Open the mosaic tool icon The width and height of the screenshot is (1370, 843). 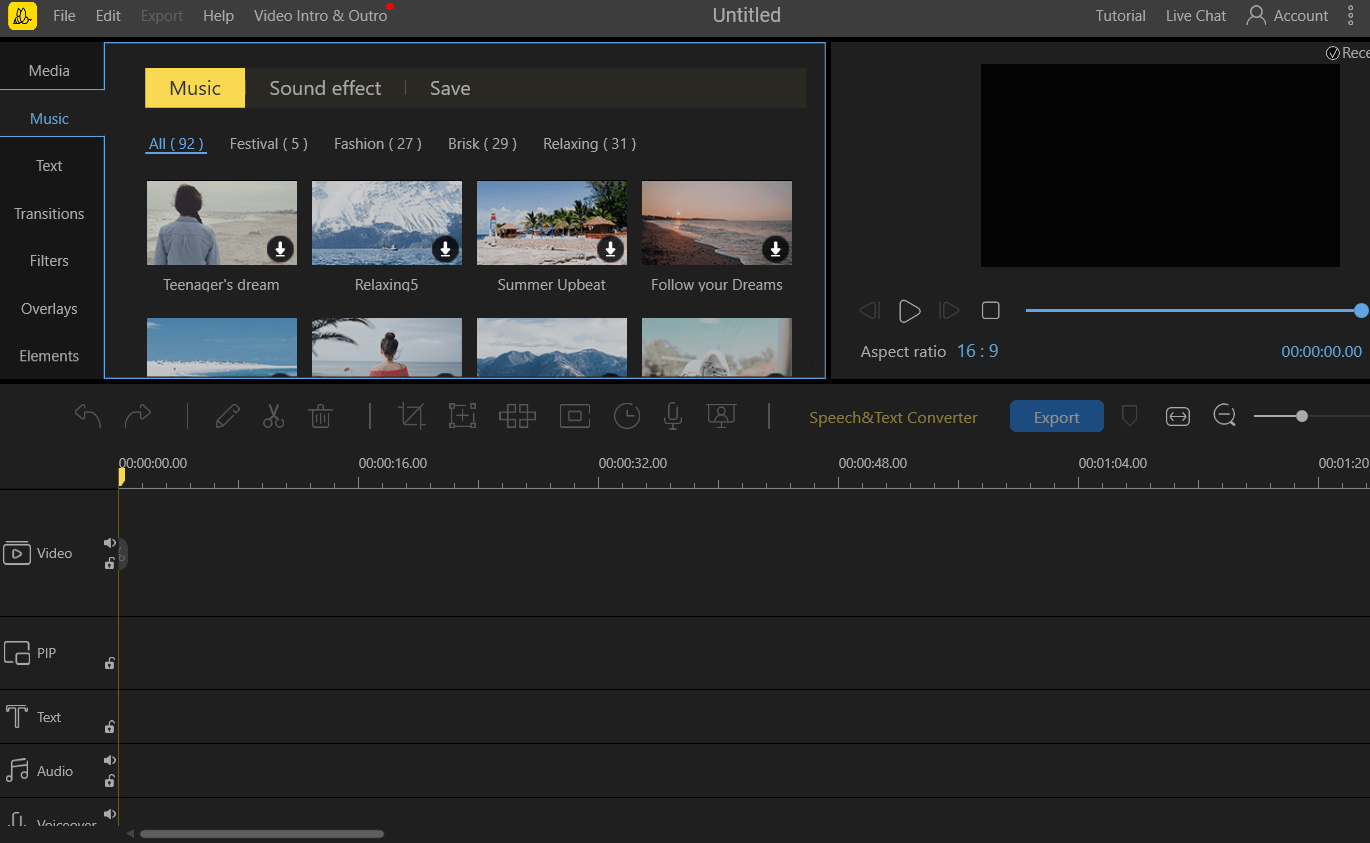[517, 416]
